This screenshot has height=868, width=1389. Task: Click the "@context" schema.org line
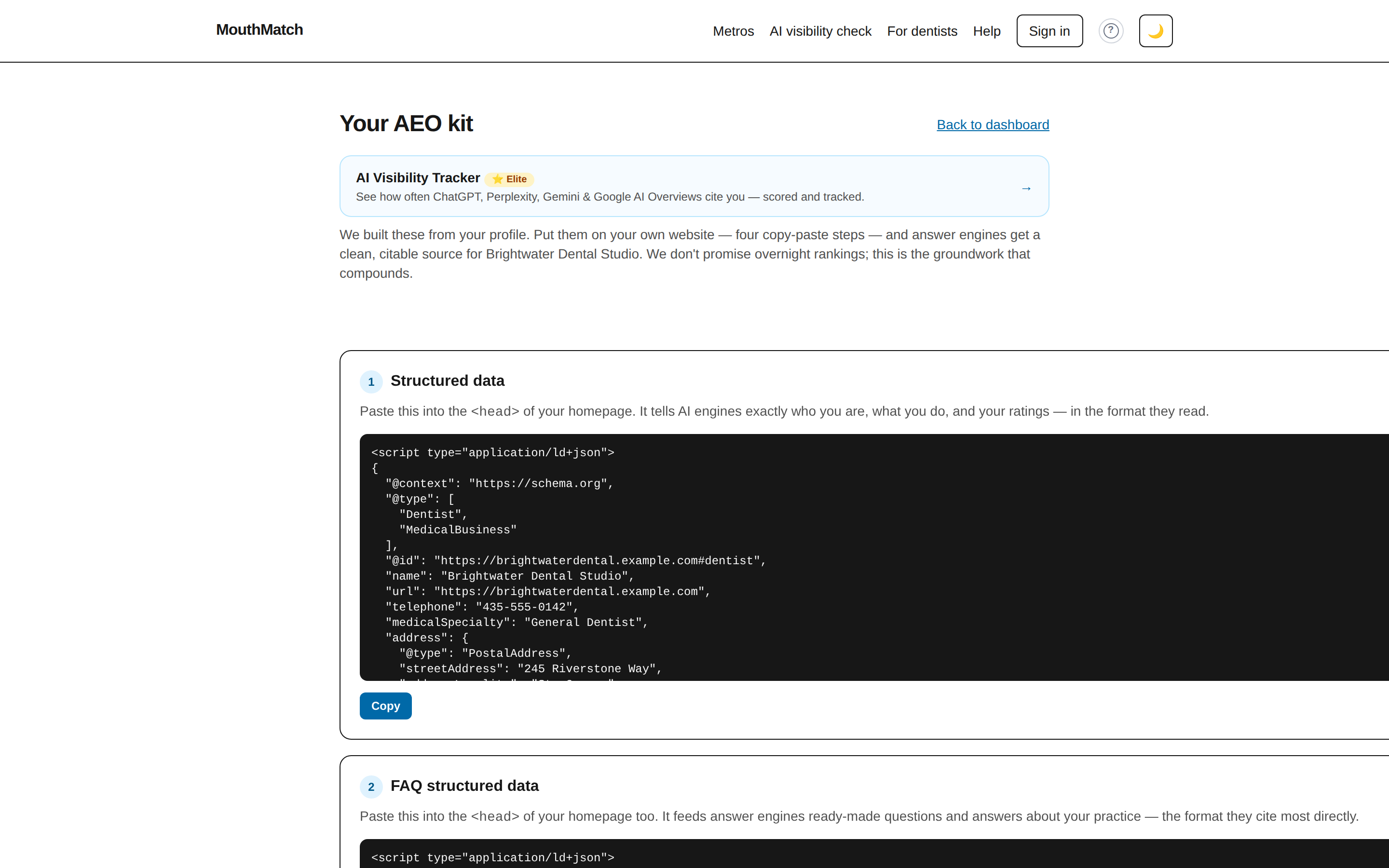(x=499, y=483)
